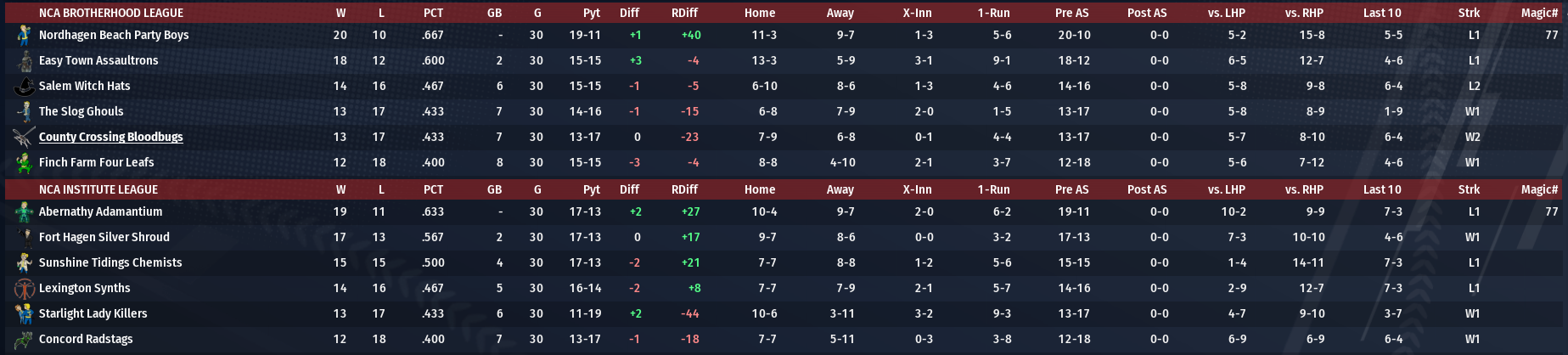Click the Salem Witch Hats hat logo
1568x355 pixels.
(x=24, y=86)
